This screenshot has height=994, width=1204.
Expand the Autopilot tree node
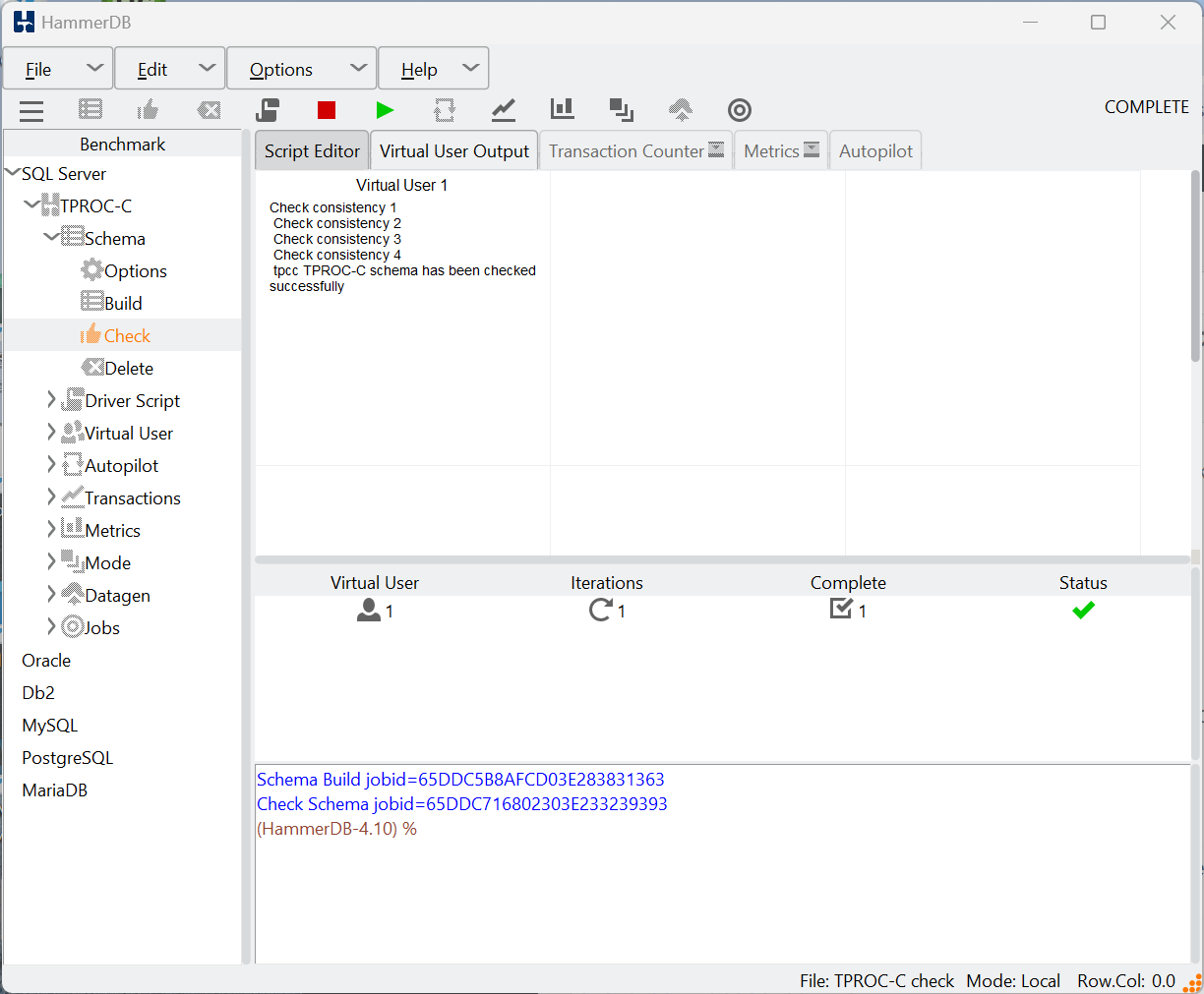click(51, 464)
